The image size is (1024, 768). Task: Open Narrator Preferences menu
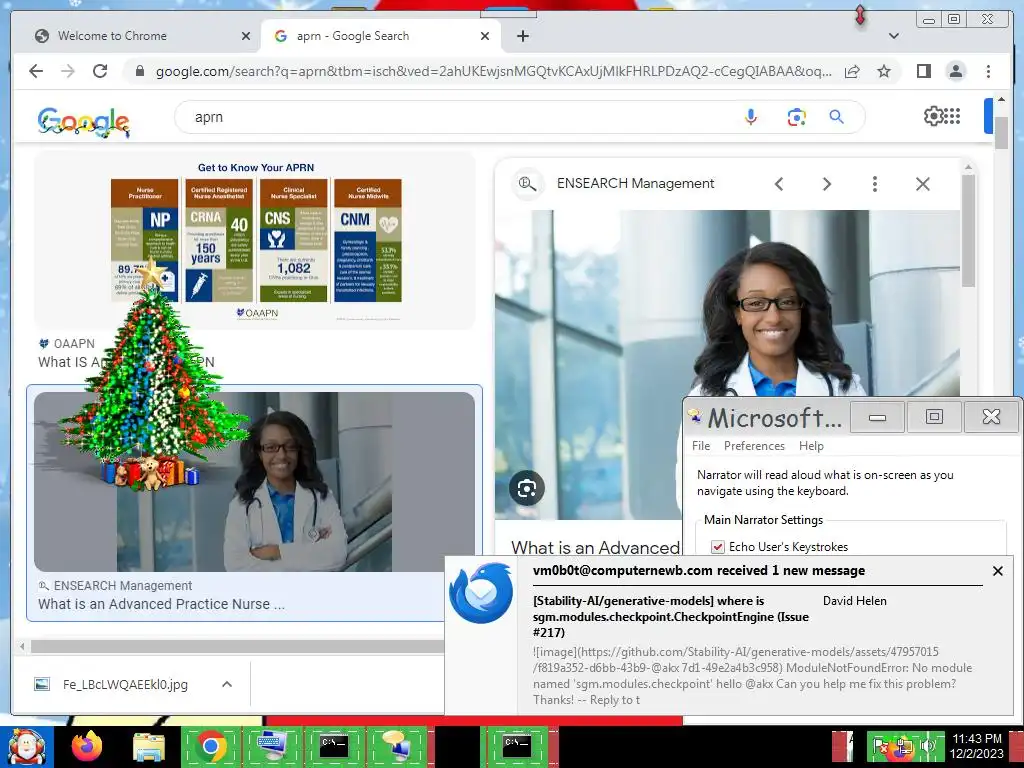pyautogui.click(x=754, y=446)
